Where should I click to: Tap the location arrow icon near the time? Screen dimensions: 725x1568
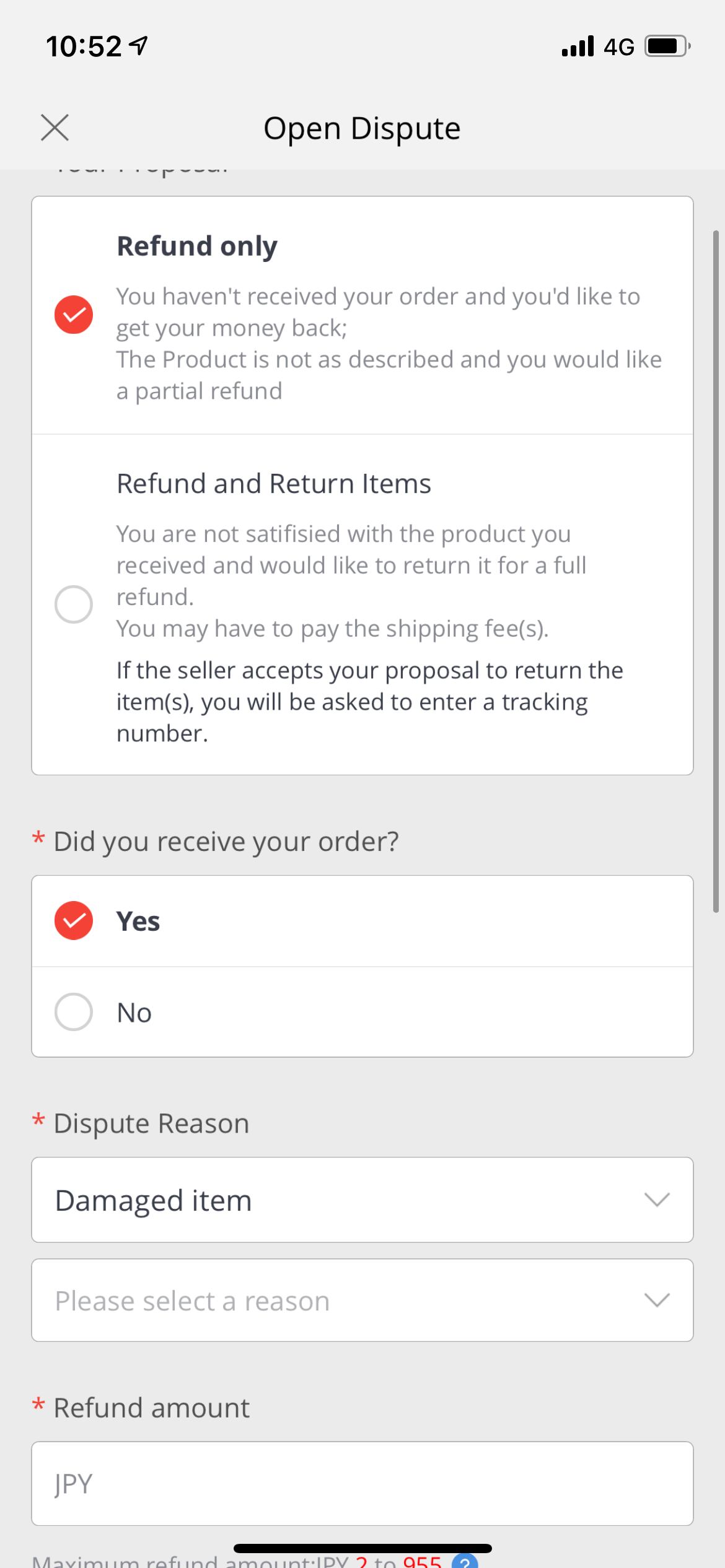pos(140,46)
